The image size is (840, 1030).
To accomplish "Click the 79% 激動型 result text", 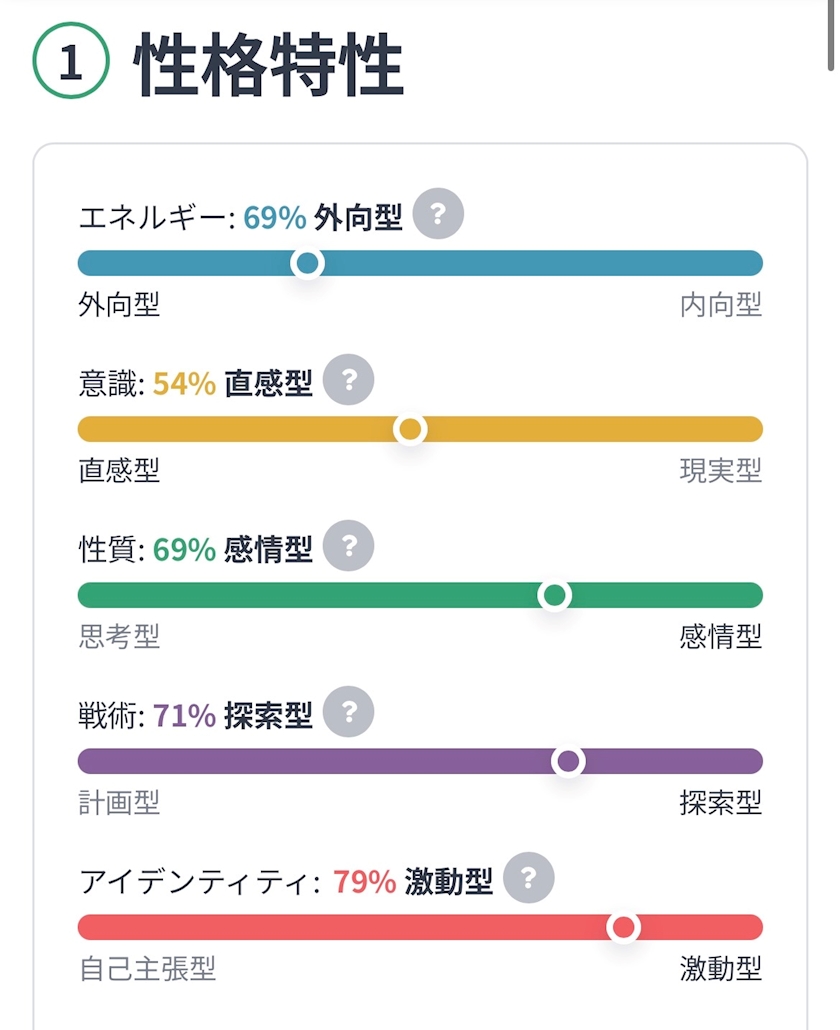I will (x=412, y=882).
